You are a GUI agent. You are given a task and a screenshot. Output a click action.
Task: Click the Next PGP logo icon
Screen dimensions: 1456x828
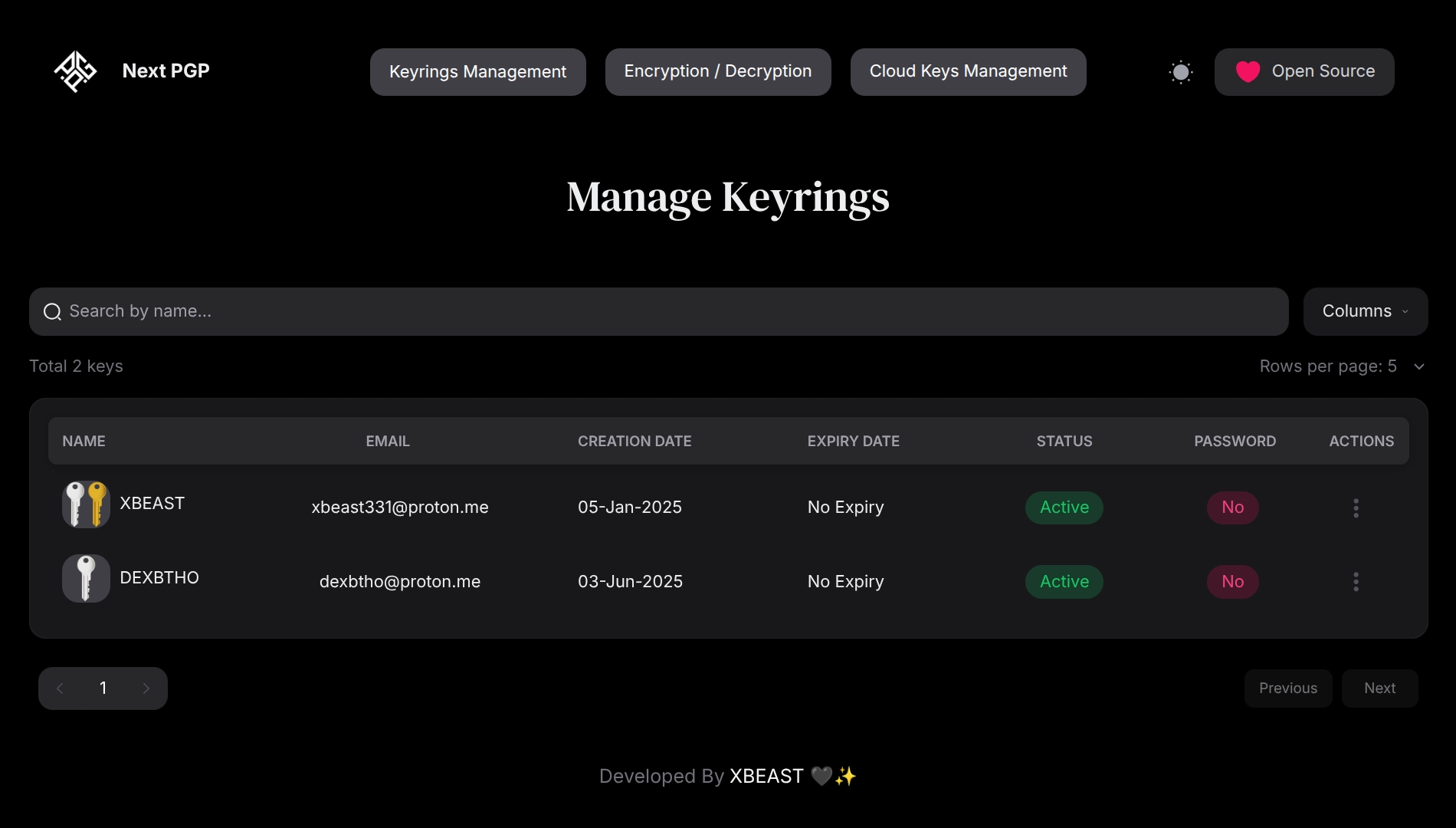point(75,71)
